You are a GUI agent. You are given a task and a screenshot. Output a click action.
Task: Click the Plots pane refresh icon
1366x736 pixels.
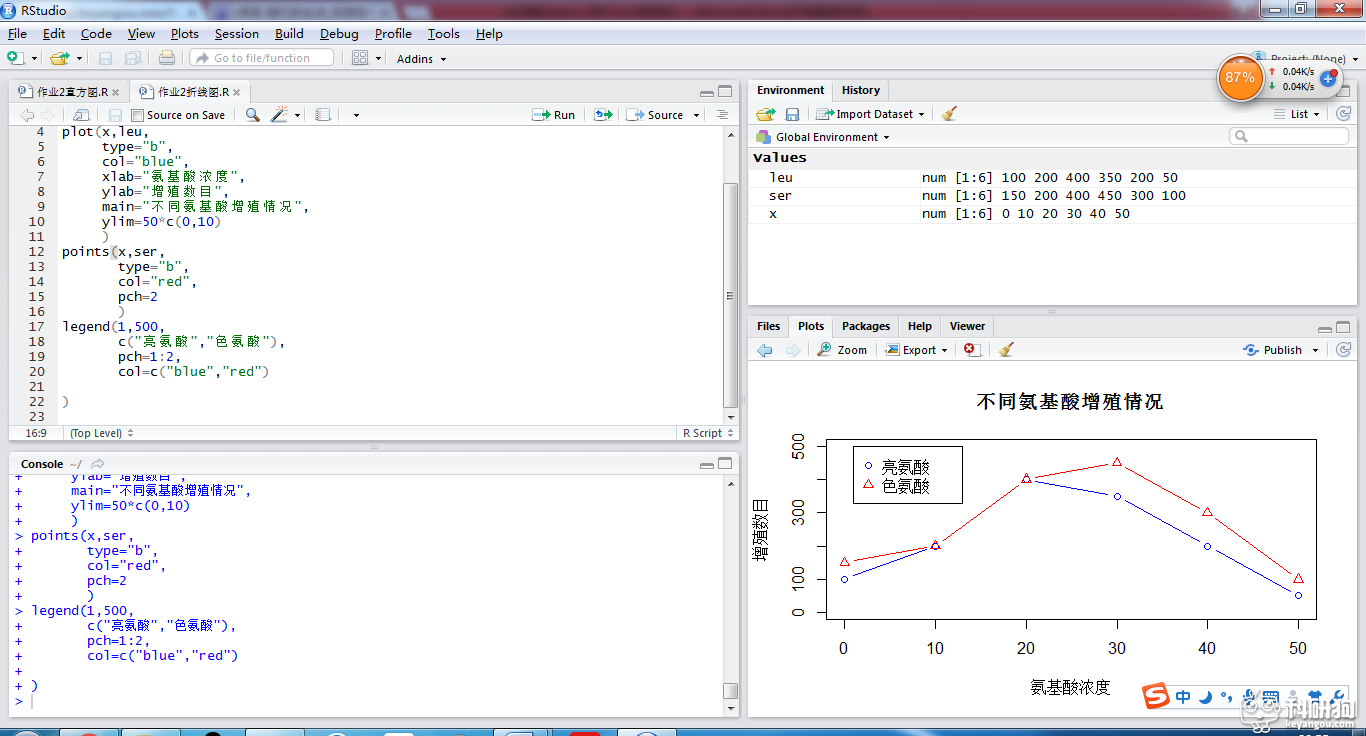[x=1342, y=350]
